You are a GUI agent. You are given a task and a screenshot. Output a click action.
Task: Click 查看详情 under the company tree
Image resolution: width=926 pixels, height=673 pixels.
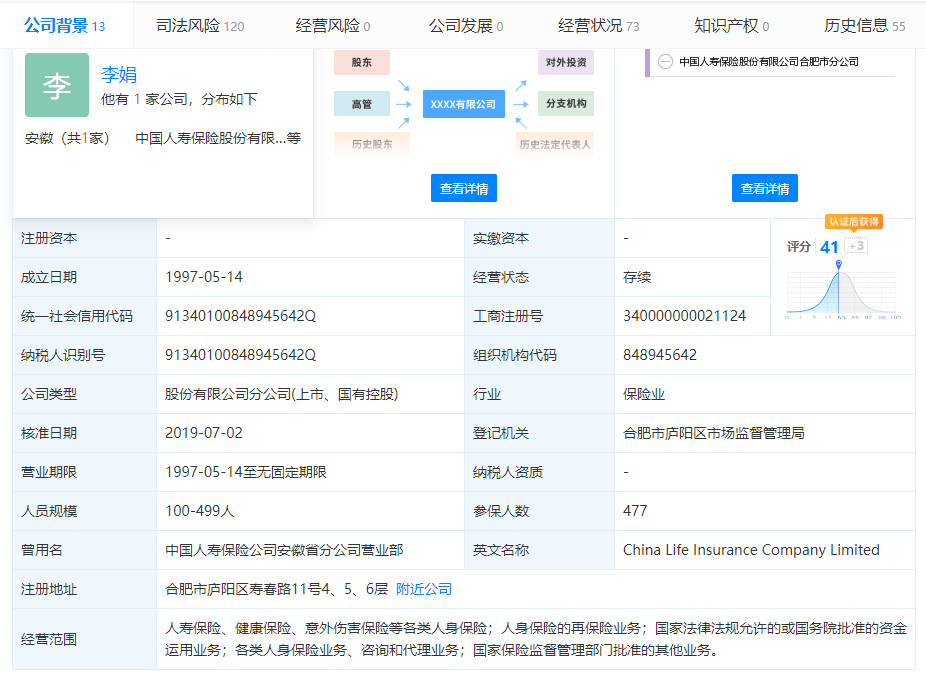[765, 188]
